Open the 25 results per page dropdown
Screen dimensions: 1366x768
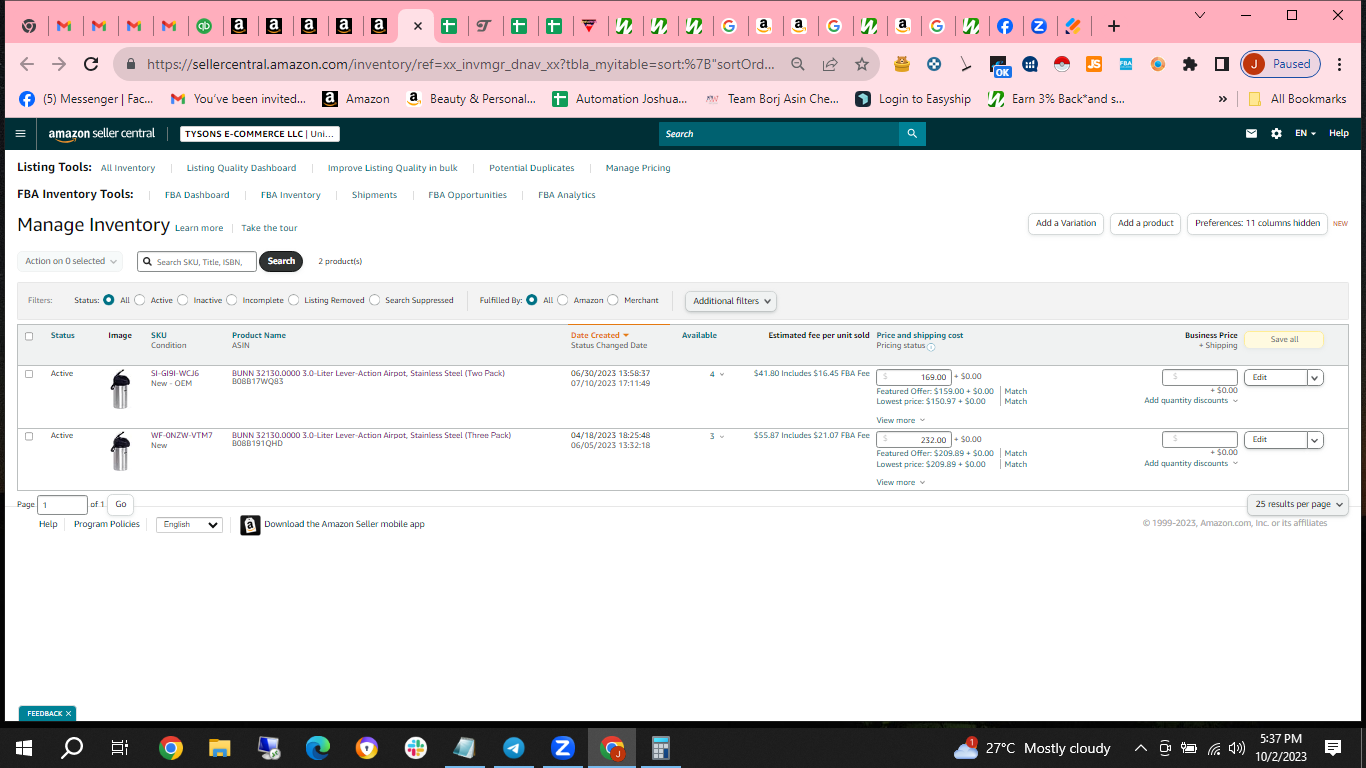[x=1298, y=504]
